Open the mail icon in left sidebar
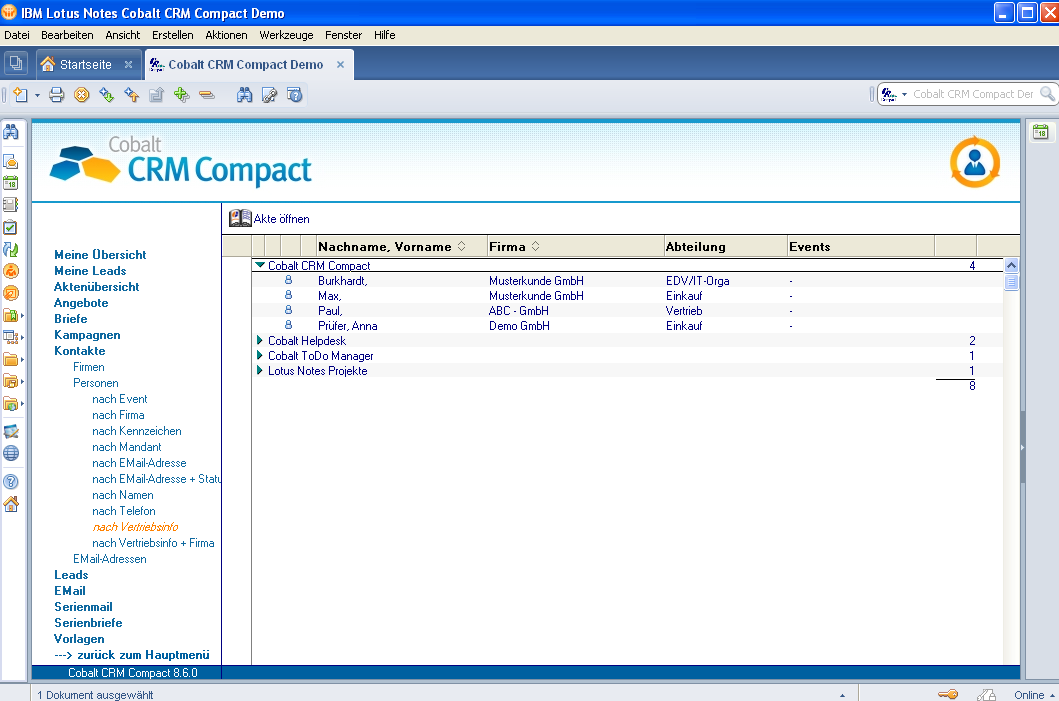This screenshot has width=1059, height=701. pos(11,161)
